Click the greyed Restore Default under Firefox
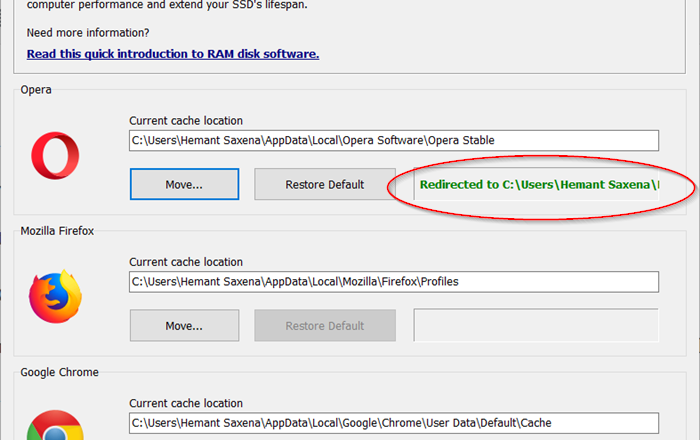 325,326
